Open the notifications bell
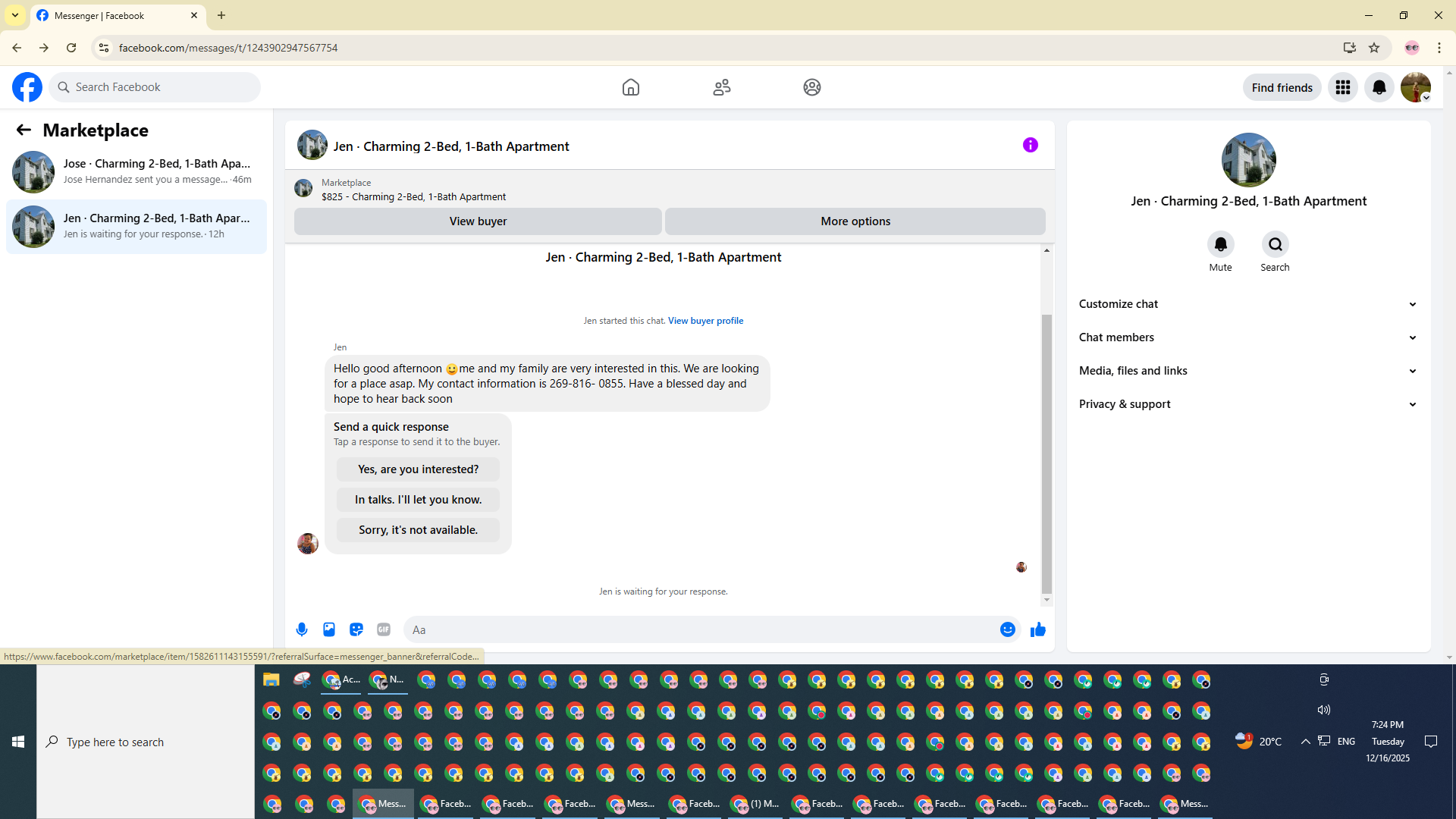This screenshot has width=1456, height=819. click(x=1379, y=87)
